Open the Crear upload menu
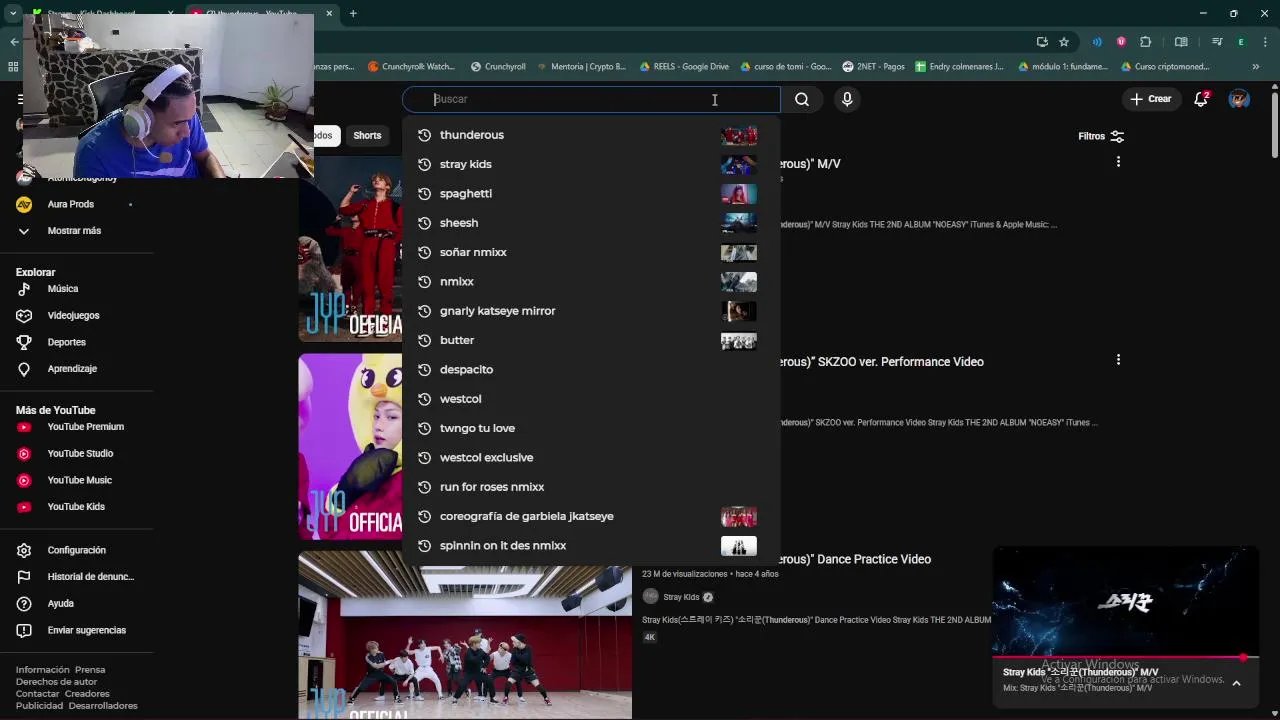The height and width of the screenshot is (720, 1280). (1150, 99)
